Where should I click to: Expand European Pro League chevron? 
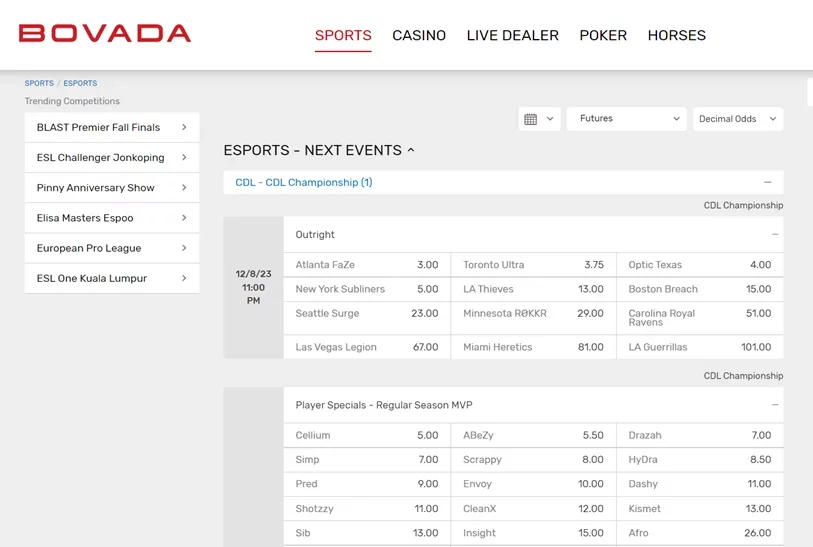coord(184,248)
